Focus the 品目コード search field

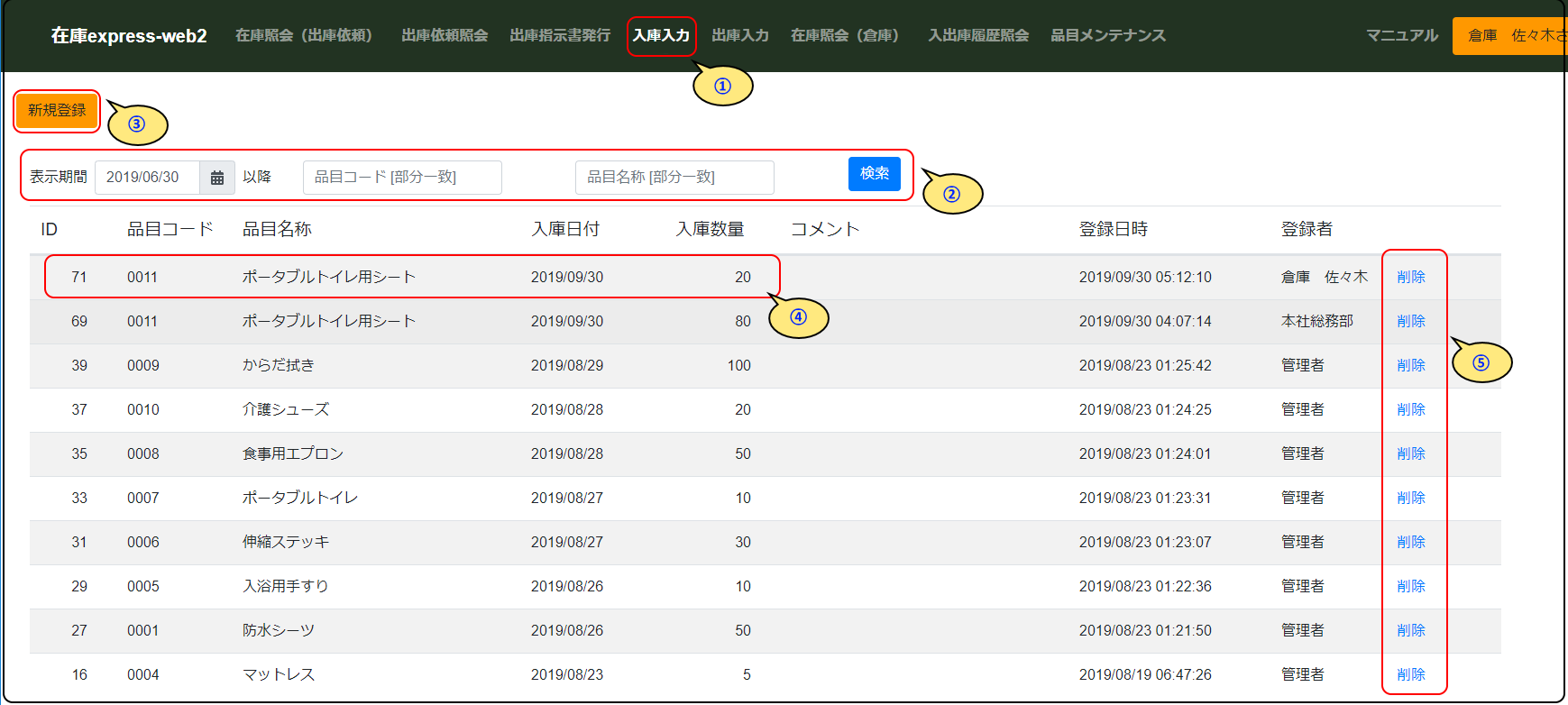pos(402,178)
